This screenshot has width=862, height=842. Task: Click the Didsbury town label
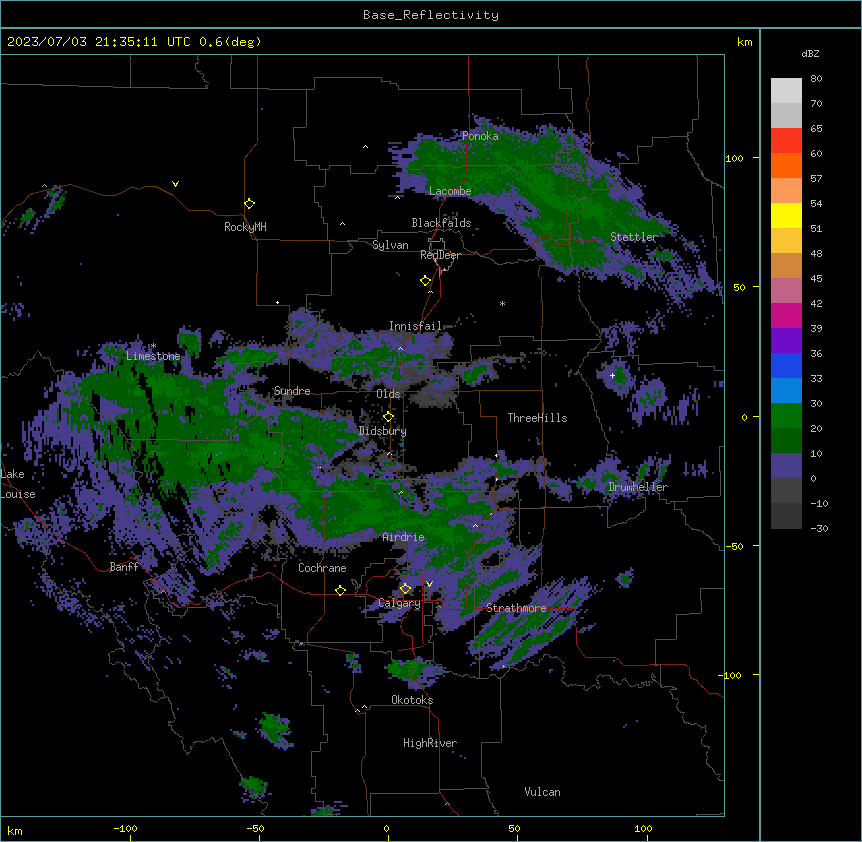click(383, 431)
